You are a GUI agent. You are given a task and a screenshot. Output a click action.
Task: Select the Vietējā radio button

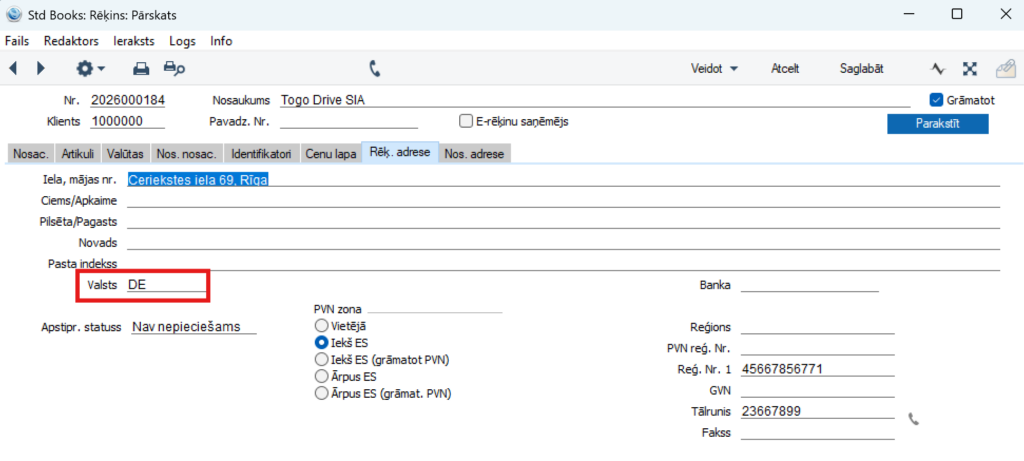coord(321,325)
